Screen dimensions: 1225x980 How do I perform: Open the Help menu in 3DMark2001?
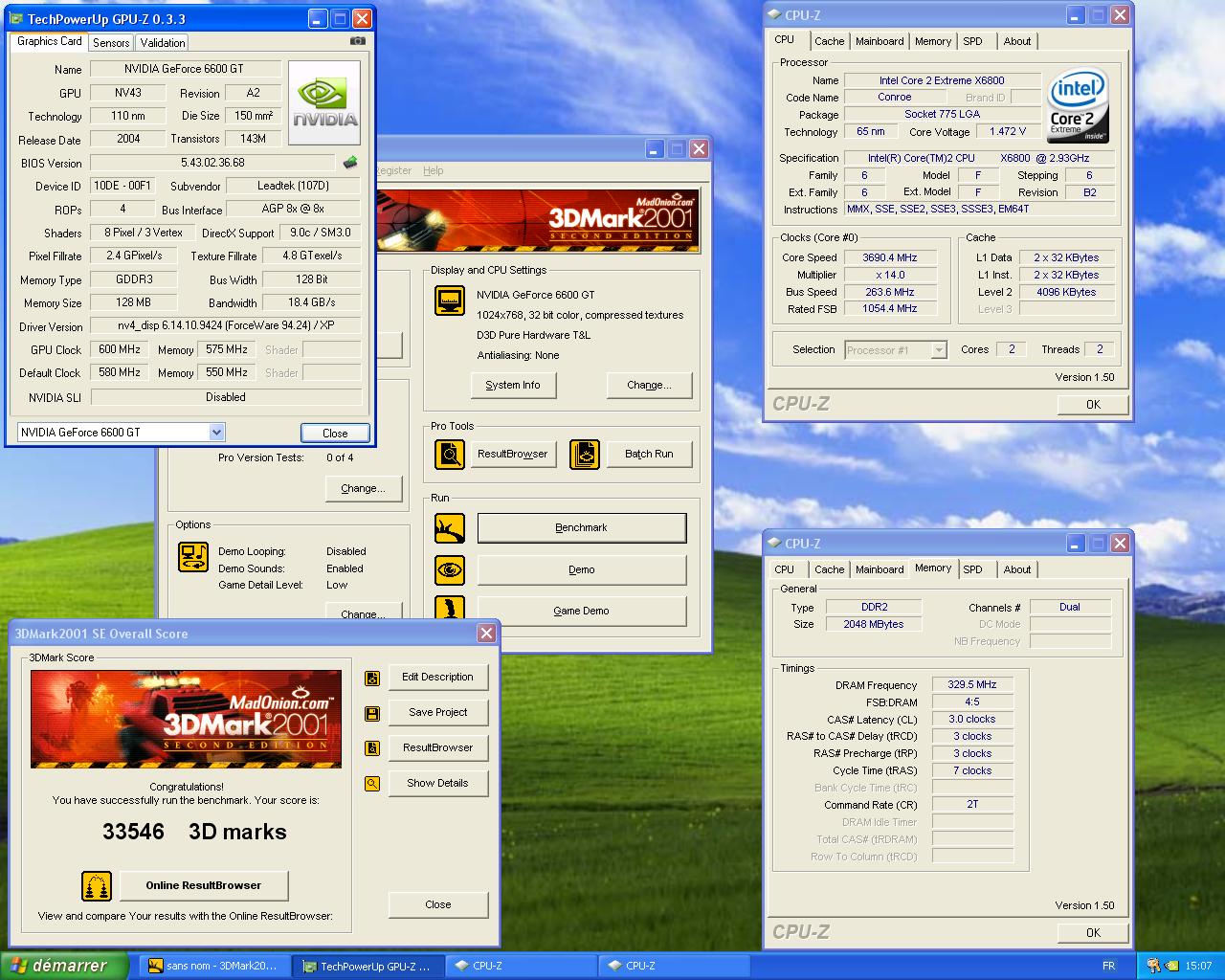pyautogui.click(x=434, y=170)
